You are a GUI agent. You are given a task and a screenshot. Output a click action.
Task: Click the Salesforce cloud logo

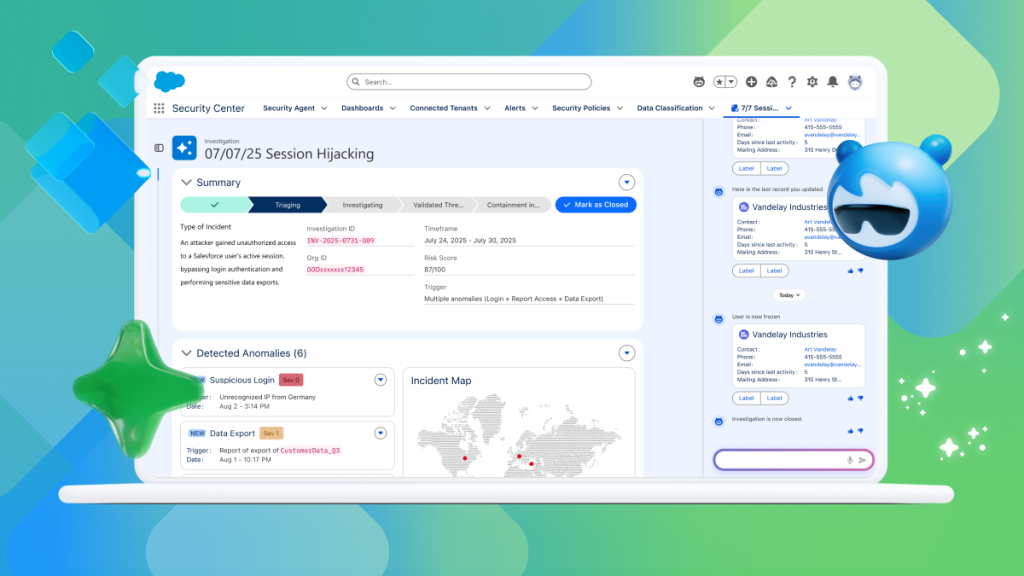(x=170, y=82)
